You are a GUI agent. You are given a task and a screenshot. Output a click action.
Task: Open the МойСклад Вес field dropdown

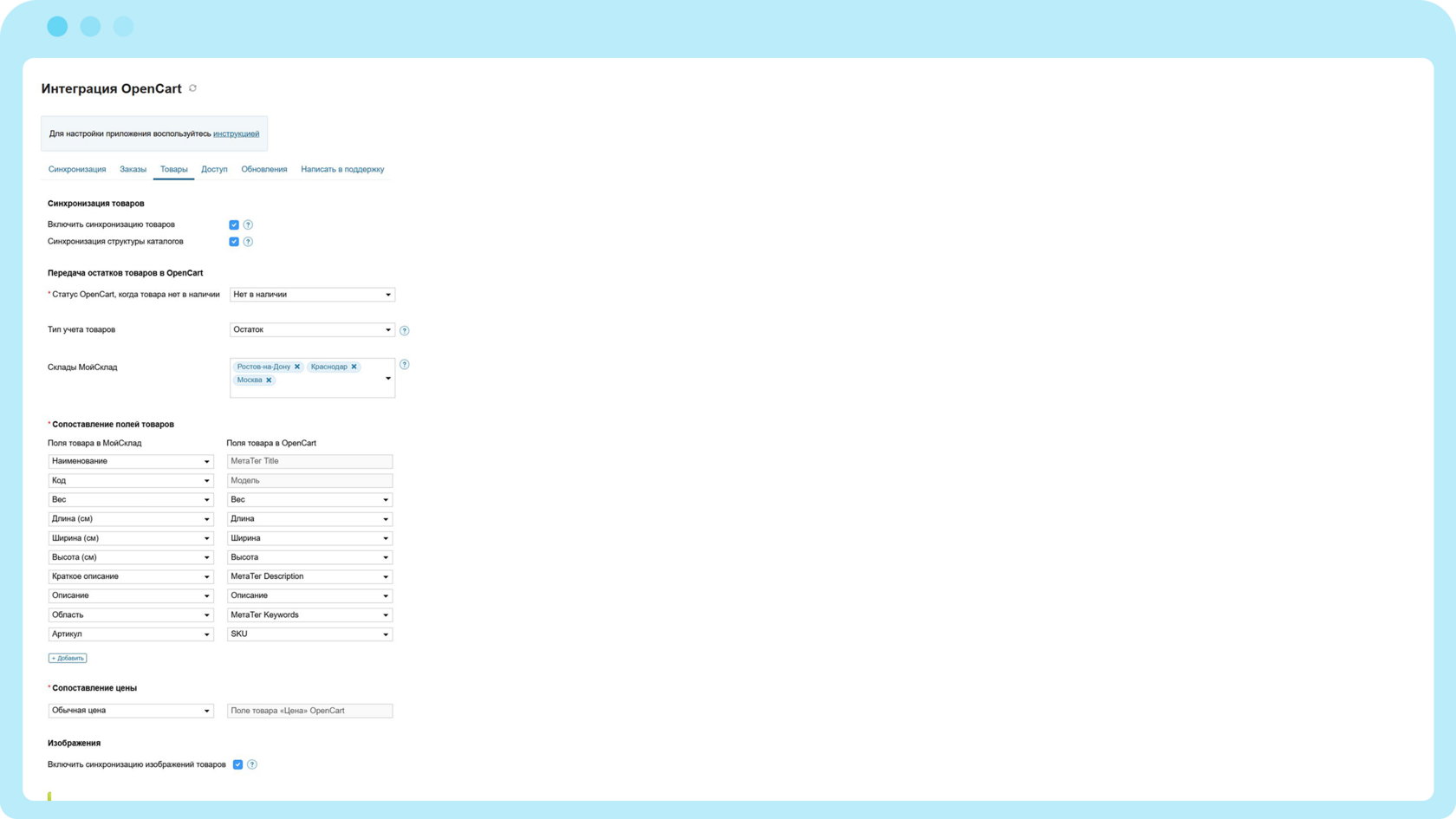tap(131, 499)
